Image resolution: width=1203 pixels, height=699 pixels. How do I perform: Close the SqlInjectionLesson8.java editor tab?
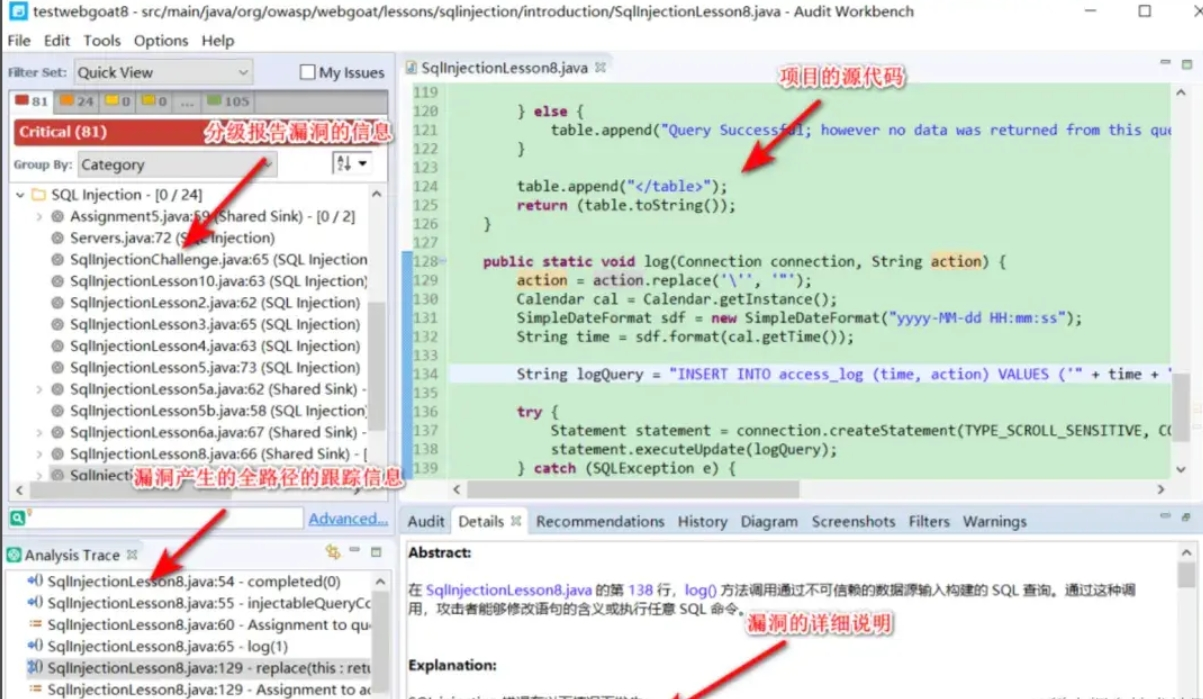click(601, 68)
